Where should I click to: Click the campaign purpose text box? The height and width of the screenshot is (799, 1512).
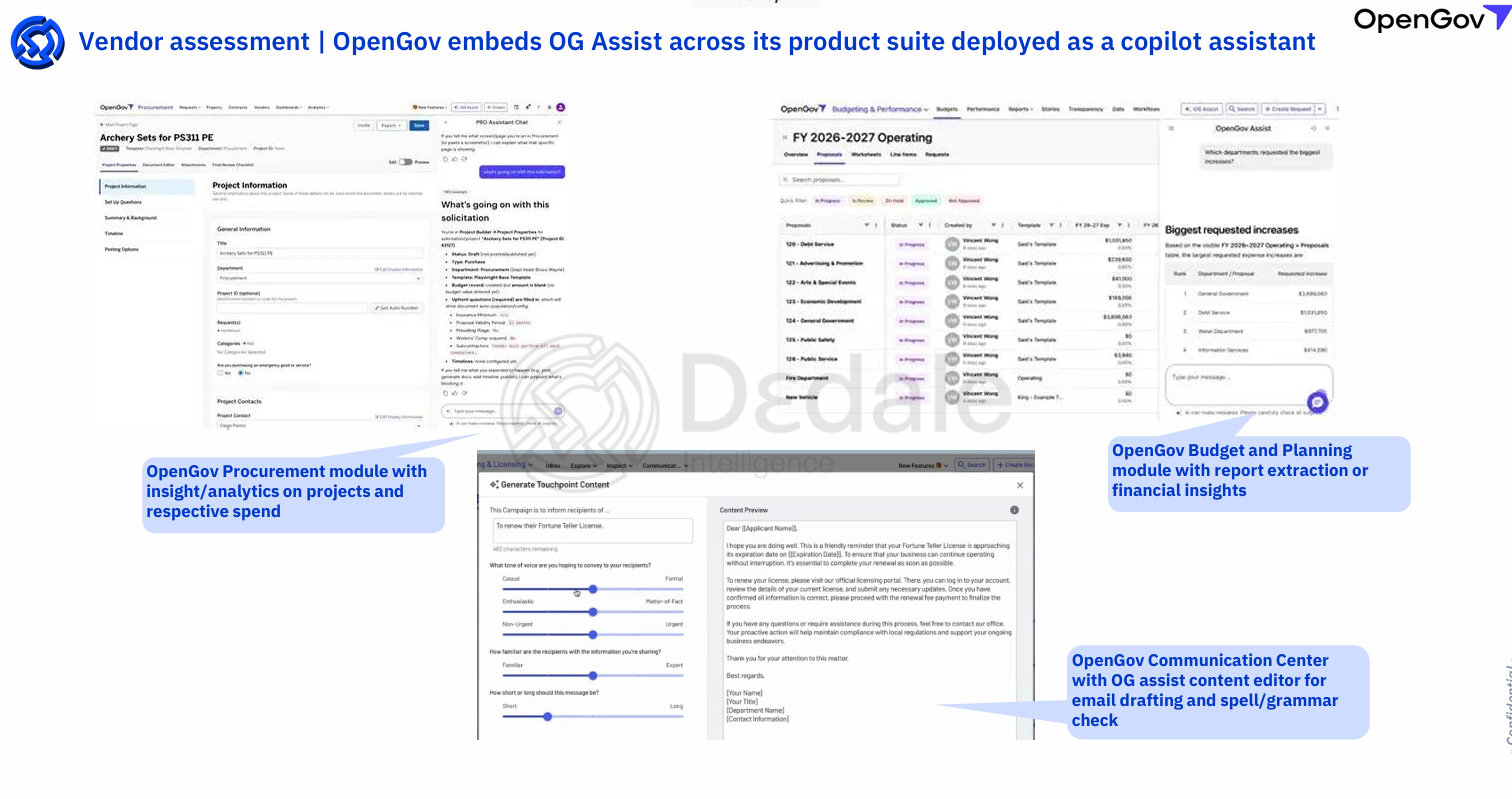click(591, 531)
